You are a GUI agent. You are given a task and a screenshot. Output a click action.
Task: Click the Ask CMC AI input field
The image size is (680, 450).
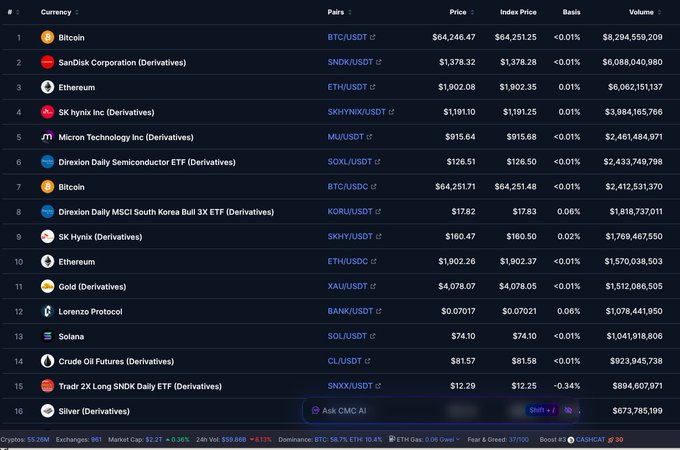click(x=441, y=411)
